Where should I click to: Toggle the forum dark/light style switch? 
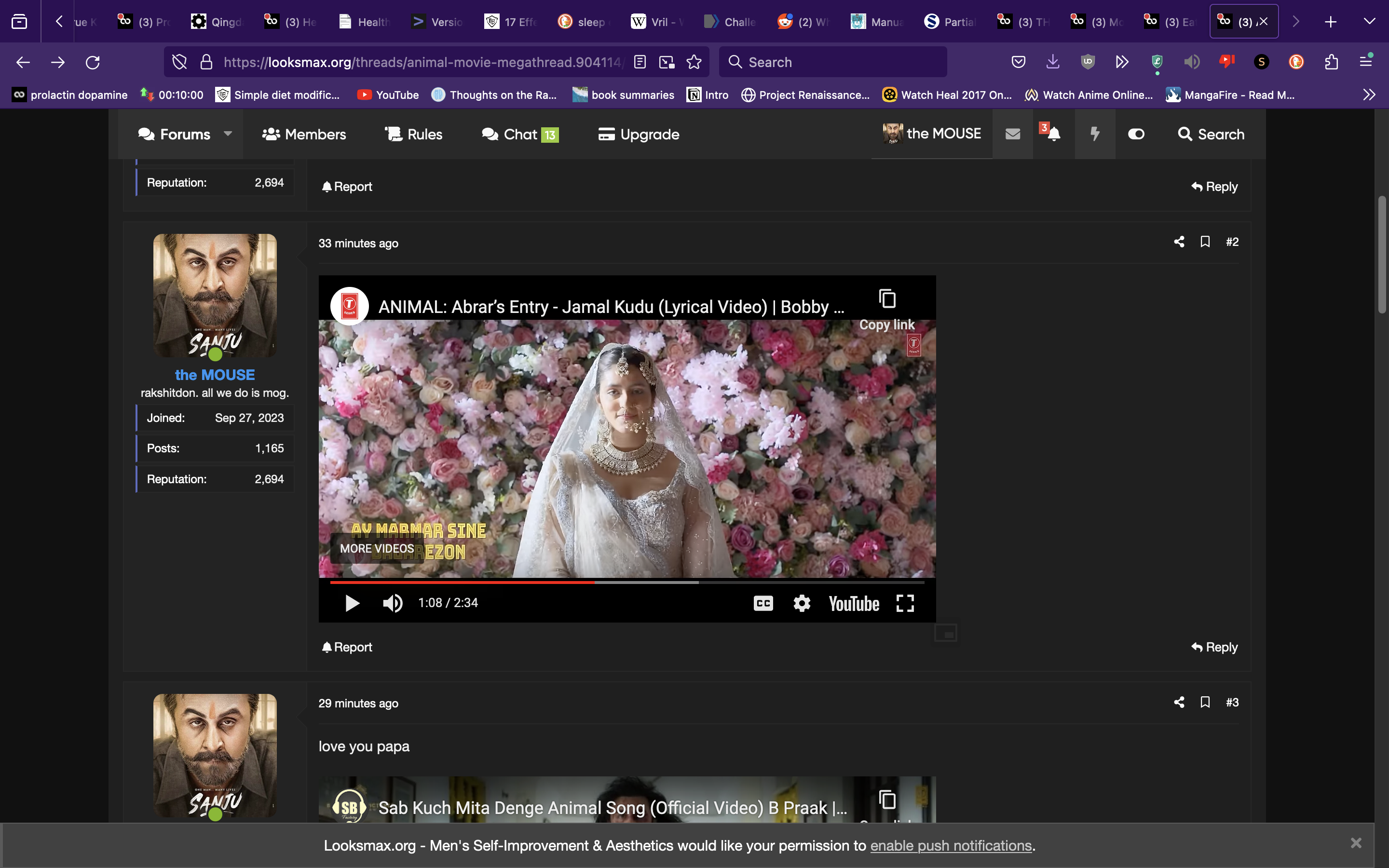(1136, 135)
